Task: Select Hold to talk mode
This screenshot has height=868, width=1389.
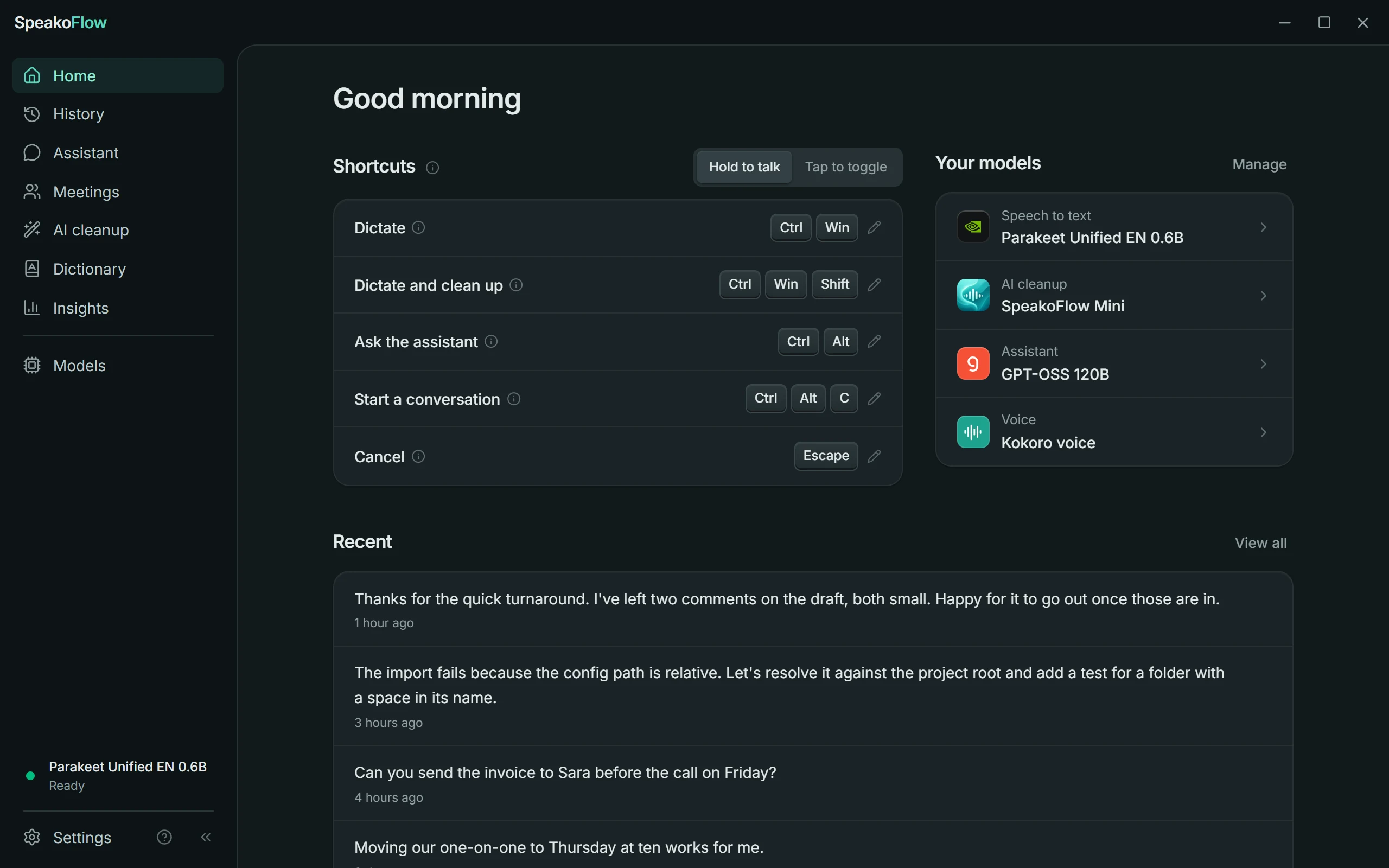Action: pyautogui.click(x=744, y=167)
